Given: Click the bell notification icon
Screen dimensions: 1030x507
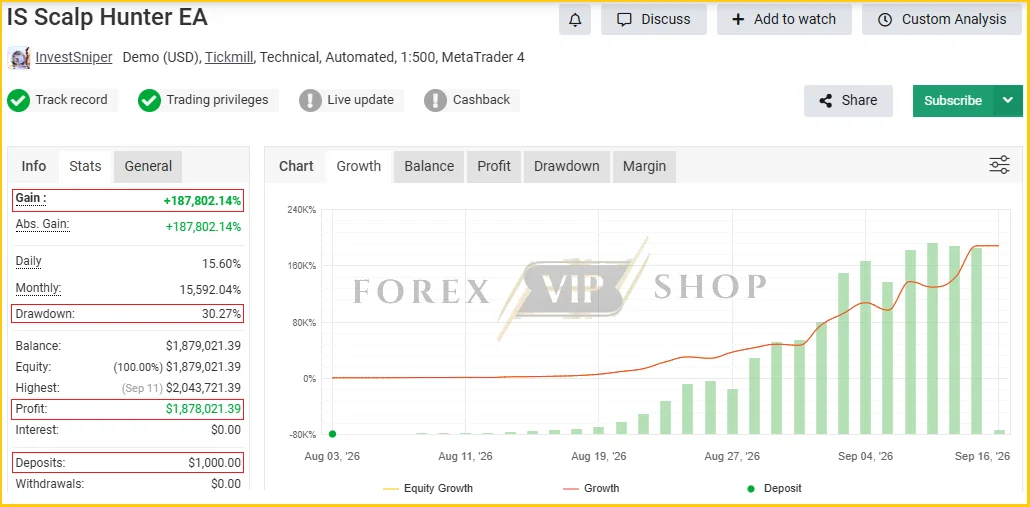Looking at the screenshot, I should click(575, 20).
